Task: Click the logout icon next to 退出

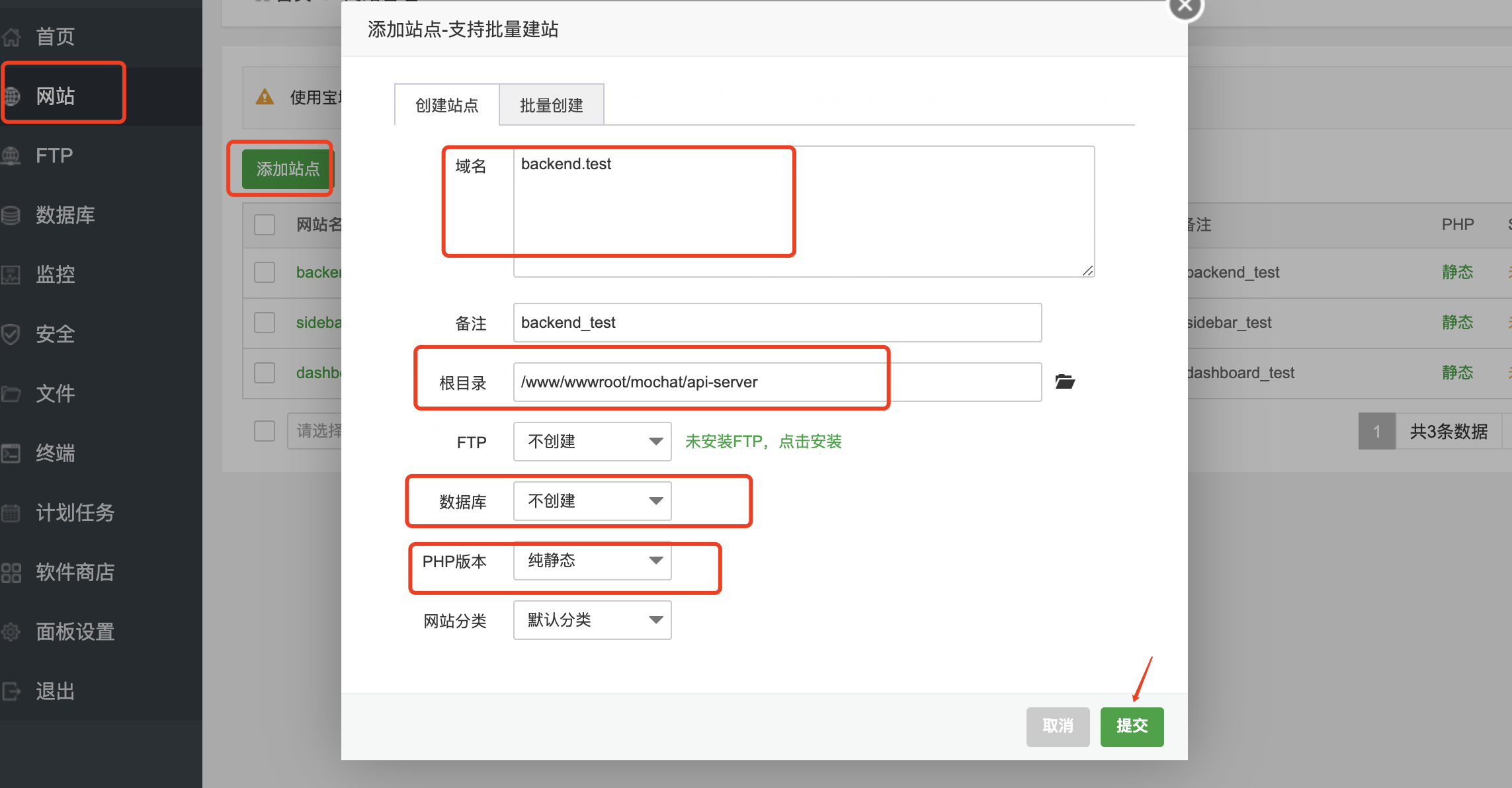Action: click(x=11, y=691)
